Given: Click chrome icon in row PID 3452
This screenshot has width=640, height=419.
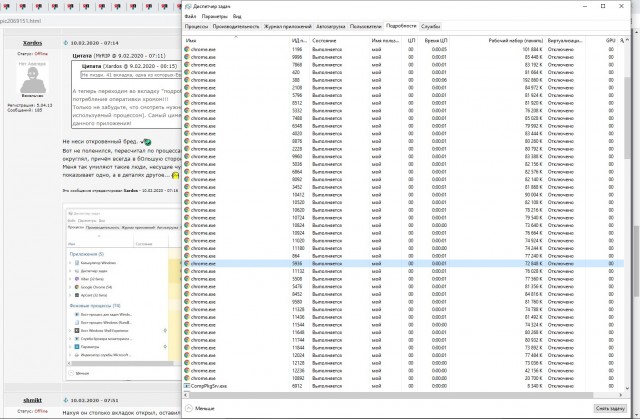Looking at the screenshot, I should [x=187, y=187].
